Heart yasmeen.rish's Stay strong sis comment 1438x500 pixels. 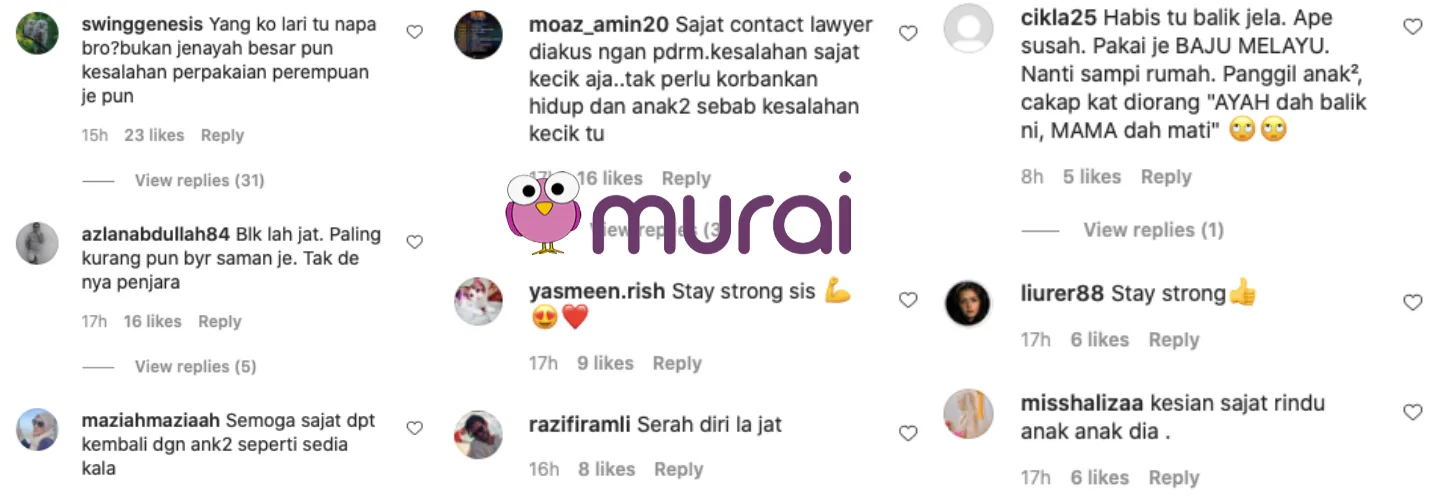[x=908, y=300]
